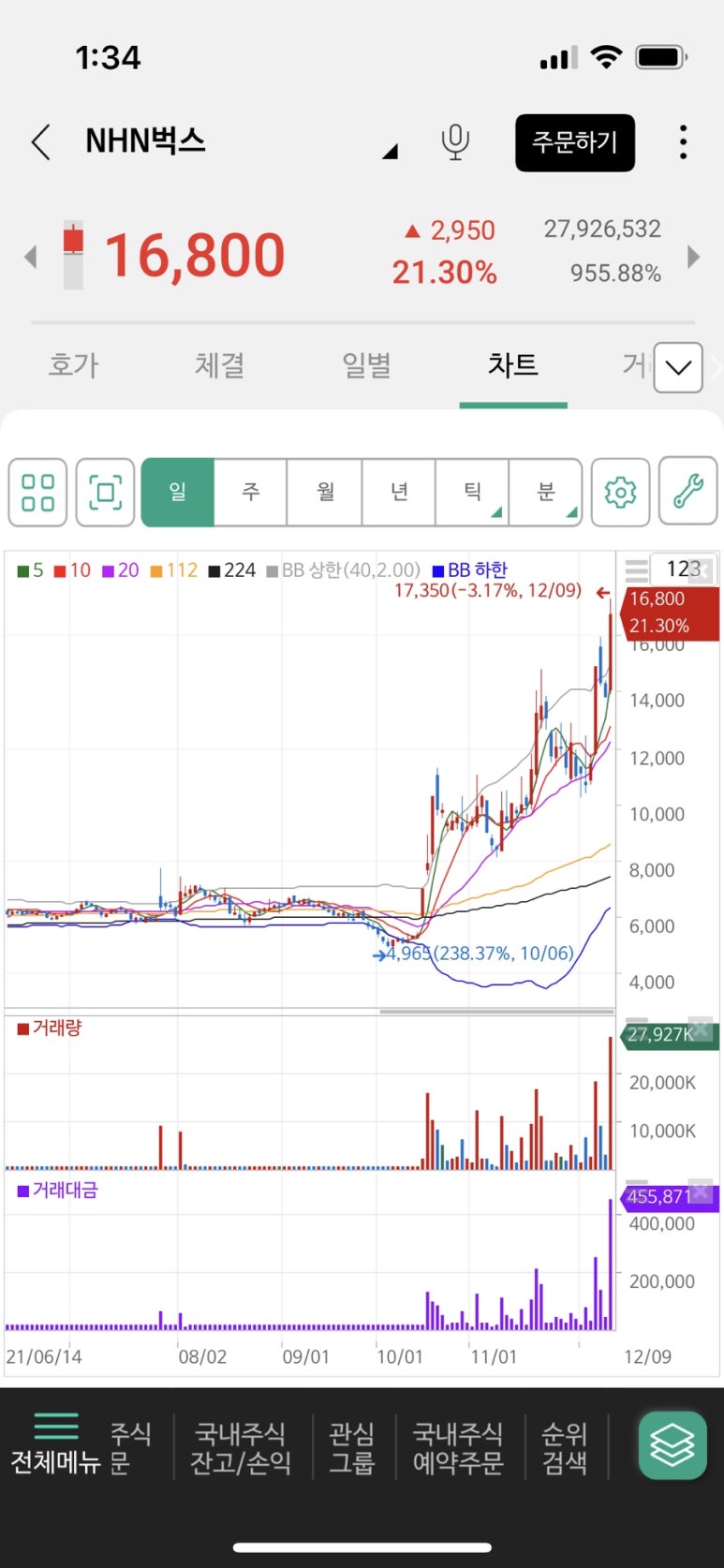
Task: Open chart settings gear icon
Action: coord(620,492)
